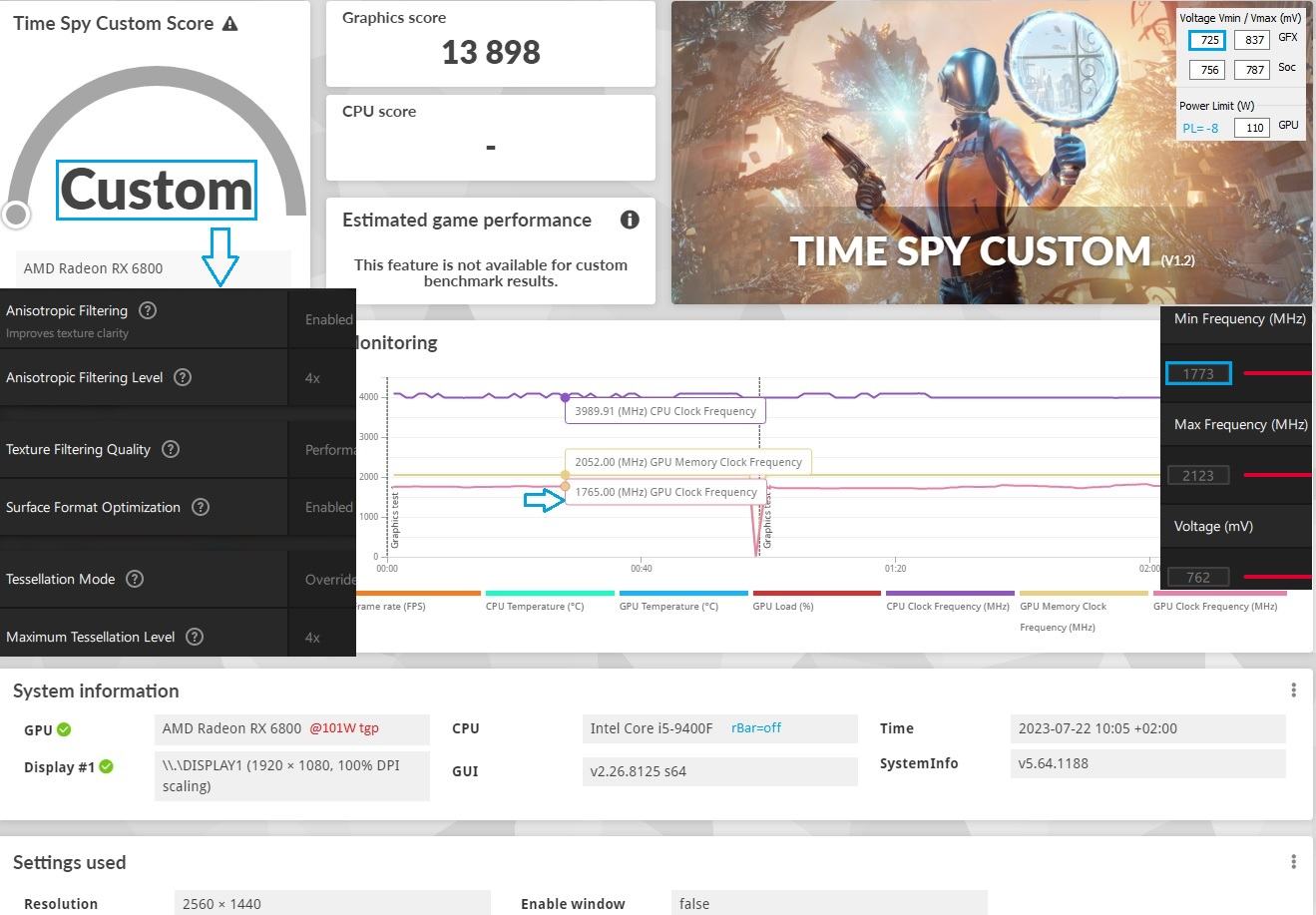Toggle the Anisotropic Filtering Enabled switch
Image resolution: width=1316 pixels, height=915 pixels.
(x=322, y=319)
